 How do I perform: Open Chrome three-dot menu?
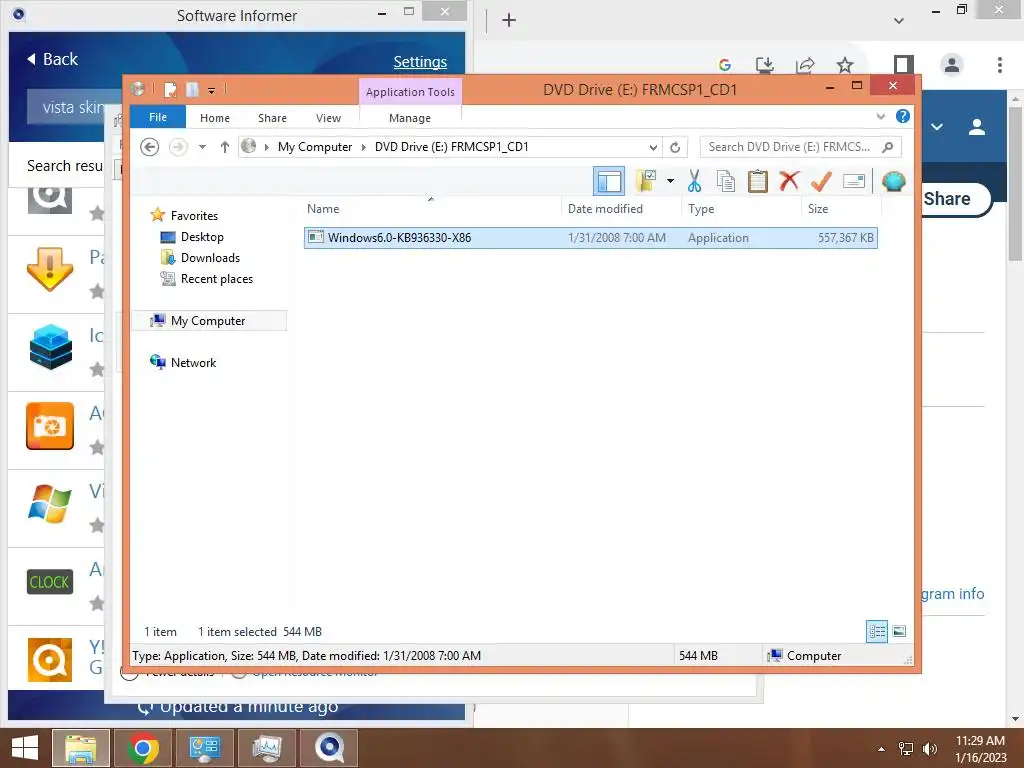tap(999, 65)
